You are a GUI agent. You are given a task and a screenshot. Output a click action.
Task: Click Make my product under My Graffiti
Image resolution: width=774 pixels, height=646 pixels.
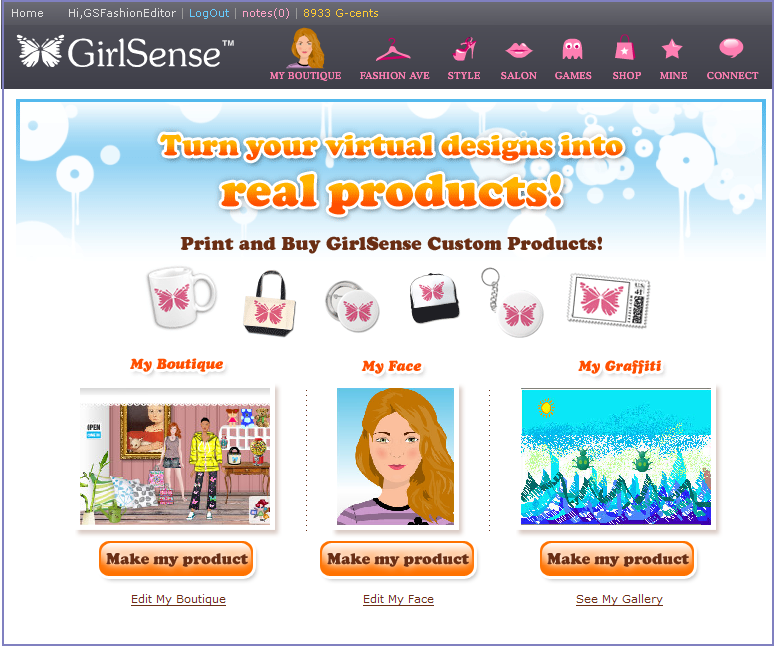pyautogui.click(x=617, y=559)
